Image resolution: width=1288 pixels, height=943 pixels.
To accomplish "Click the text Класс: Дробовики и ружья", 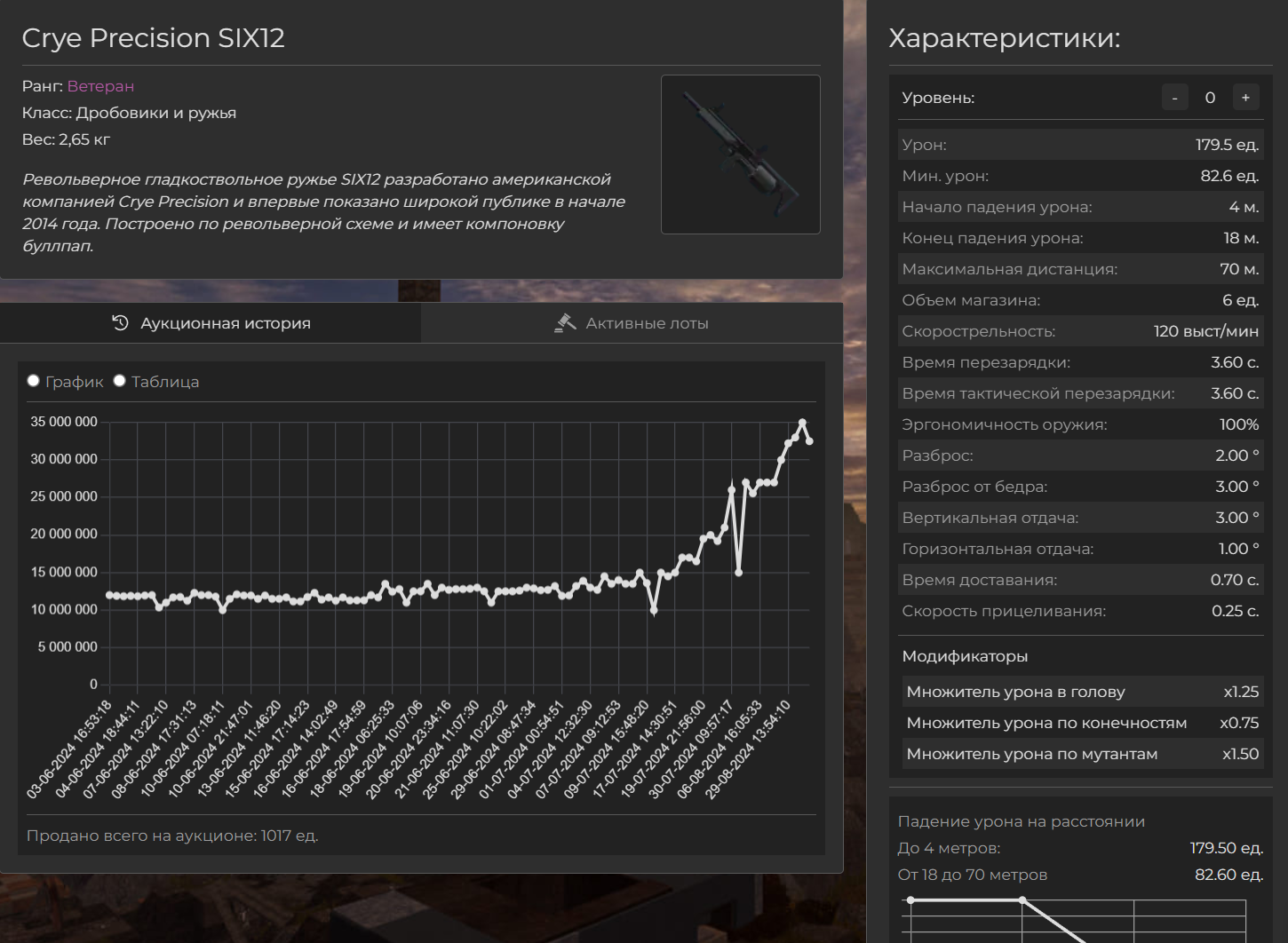I will tap(129, 113).
